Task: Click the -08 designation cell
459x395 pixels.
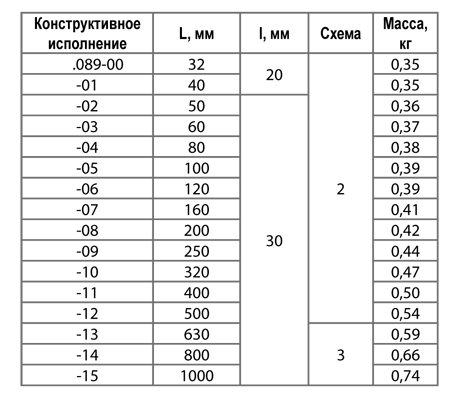Action: tap(87, 230)
